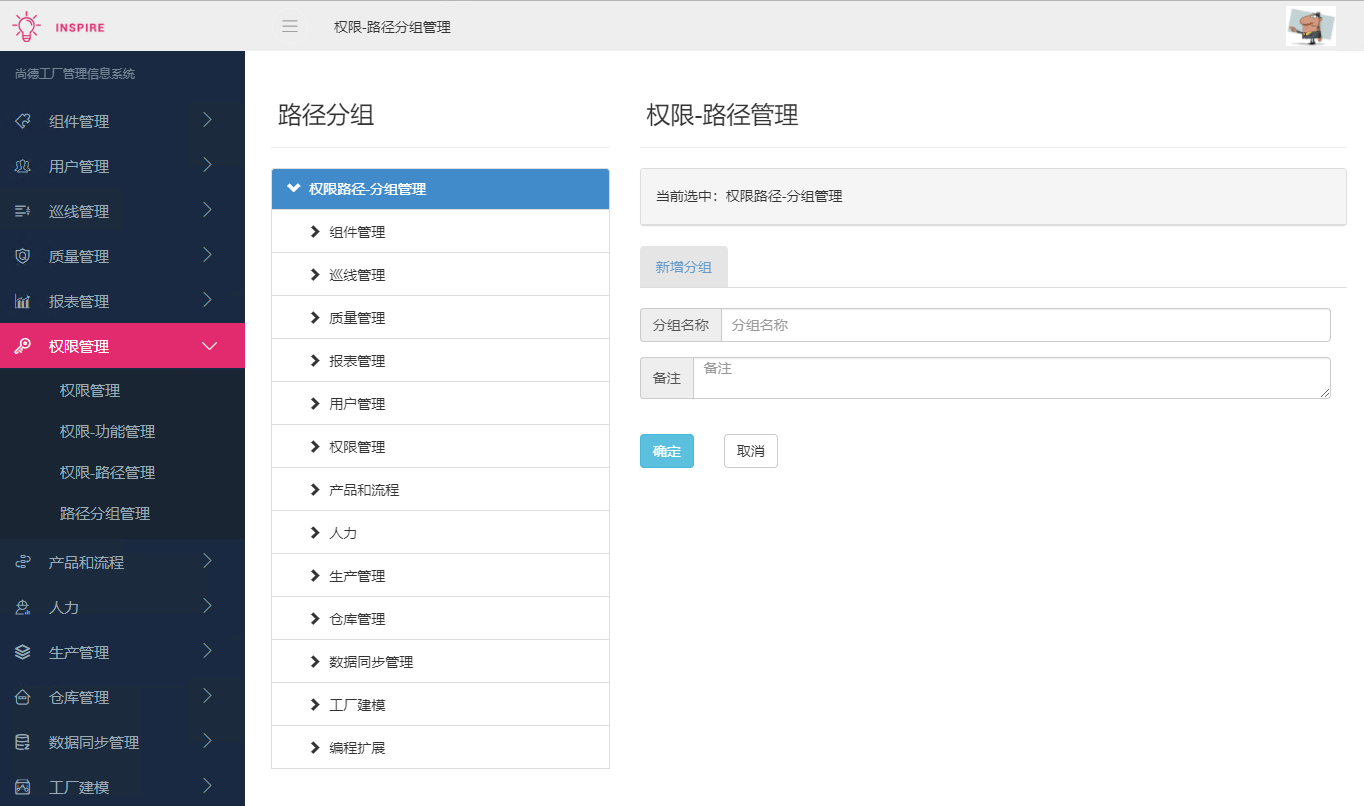
Task: Open sidebar 报表管理 menu
Action: coord(122,301)
